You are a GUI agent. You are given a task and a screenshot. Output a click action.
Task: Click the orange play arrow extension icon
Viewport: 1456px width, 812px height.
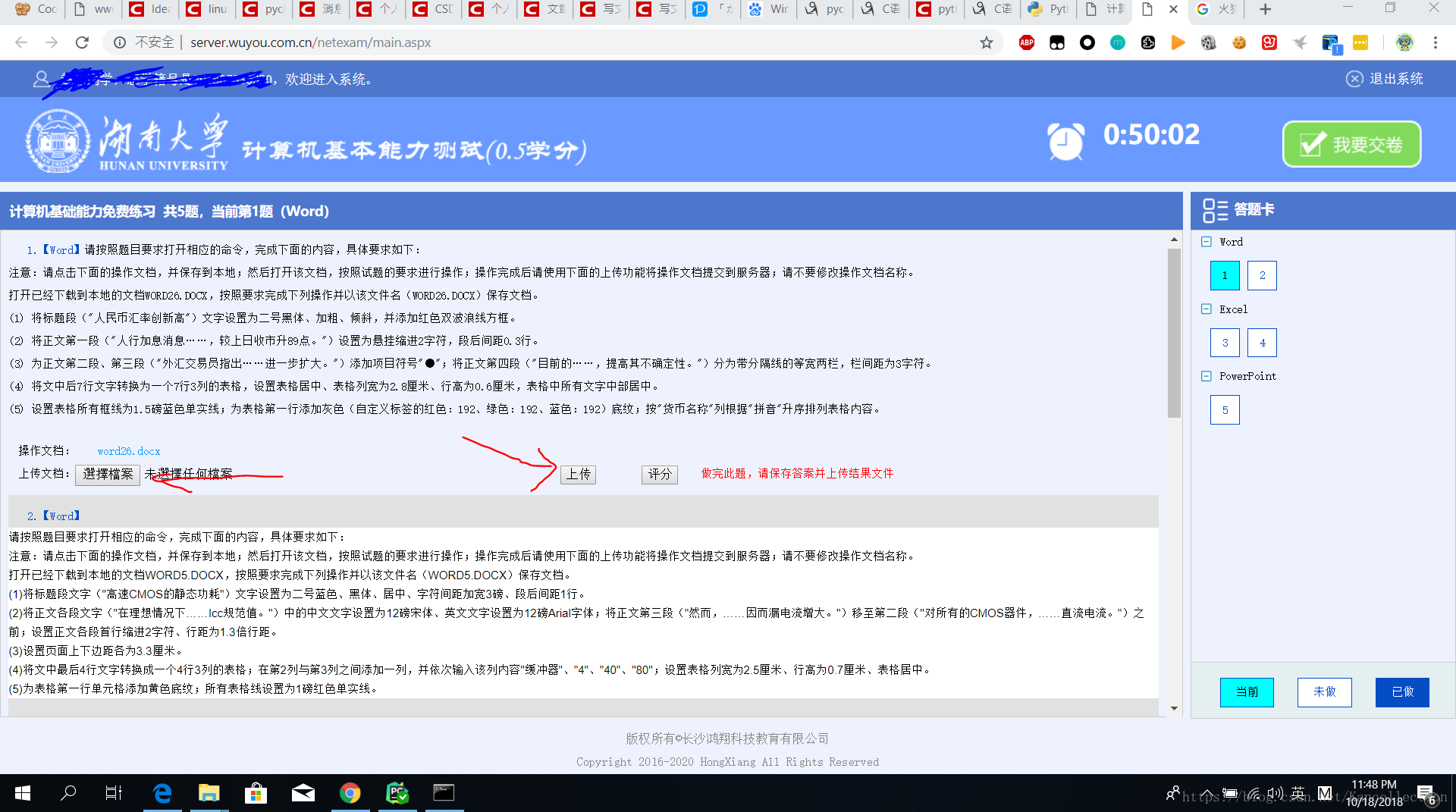[x=1178, y=42]
